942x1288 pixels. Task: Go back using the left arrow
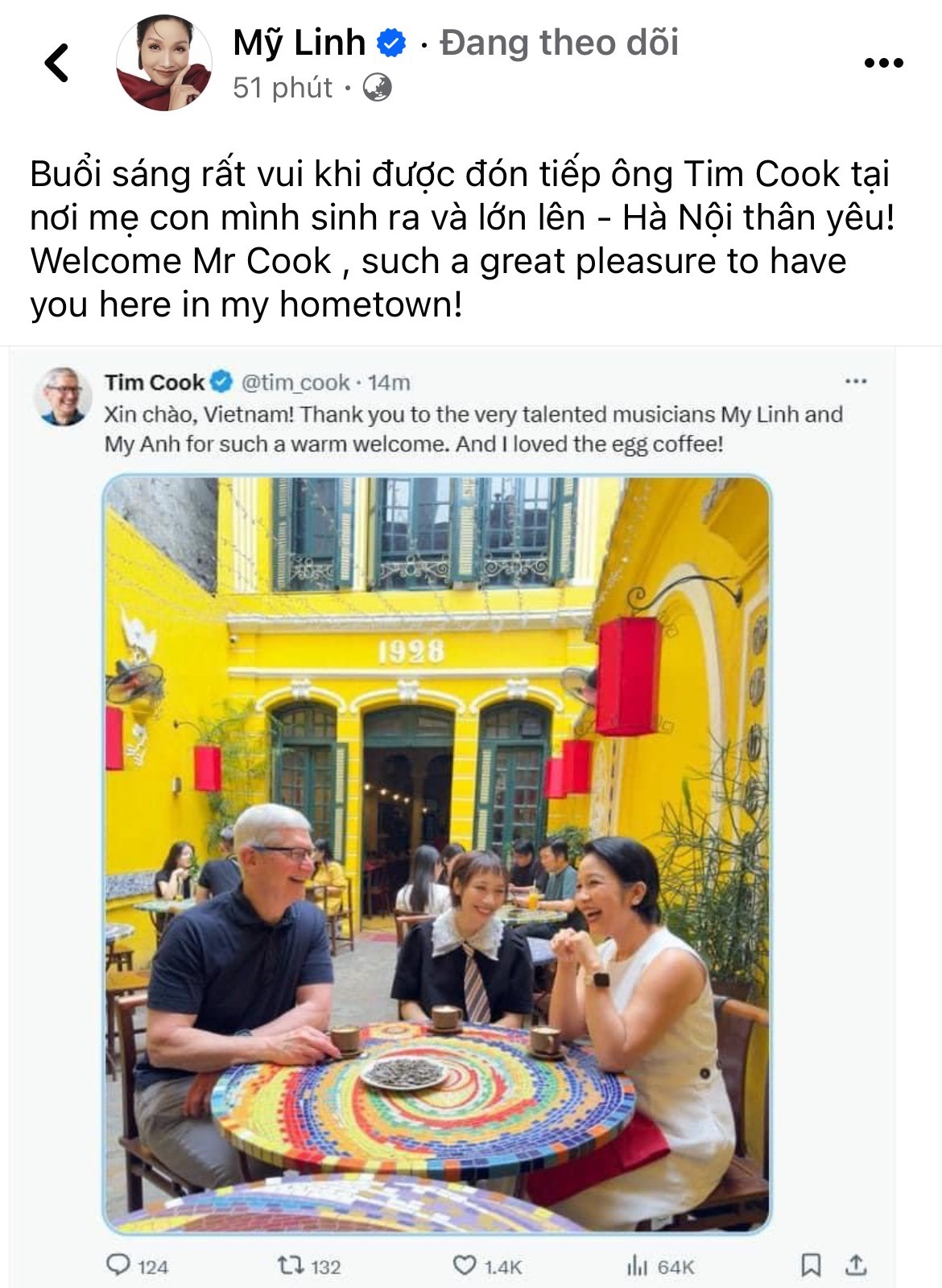(x=56, y=62)
